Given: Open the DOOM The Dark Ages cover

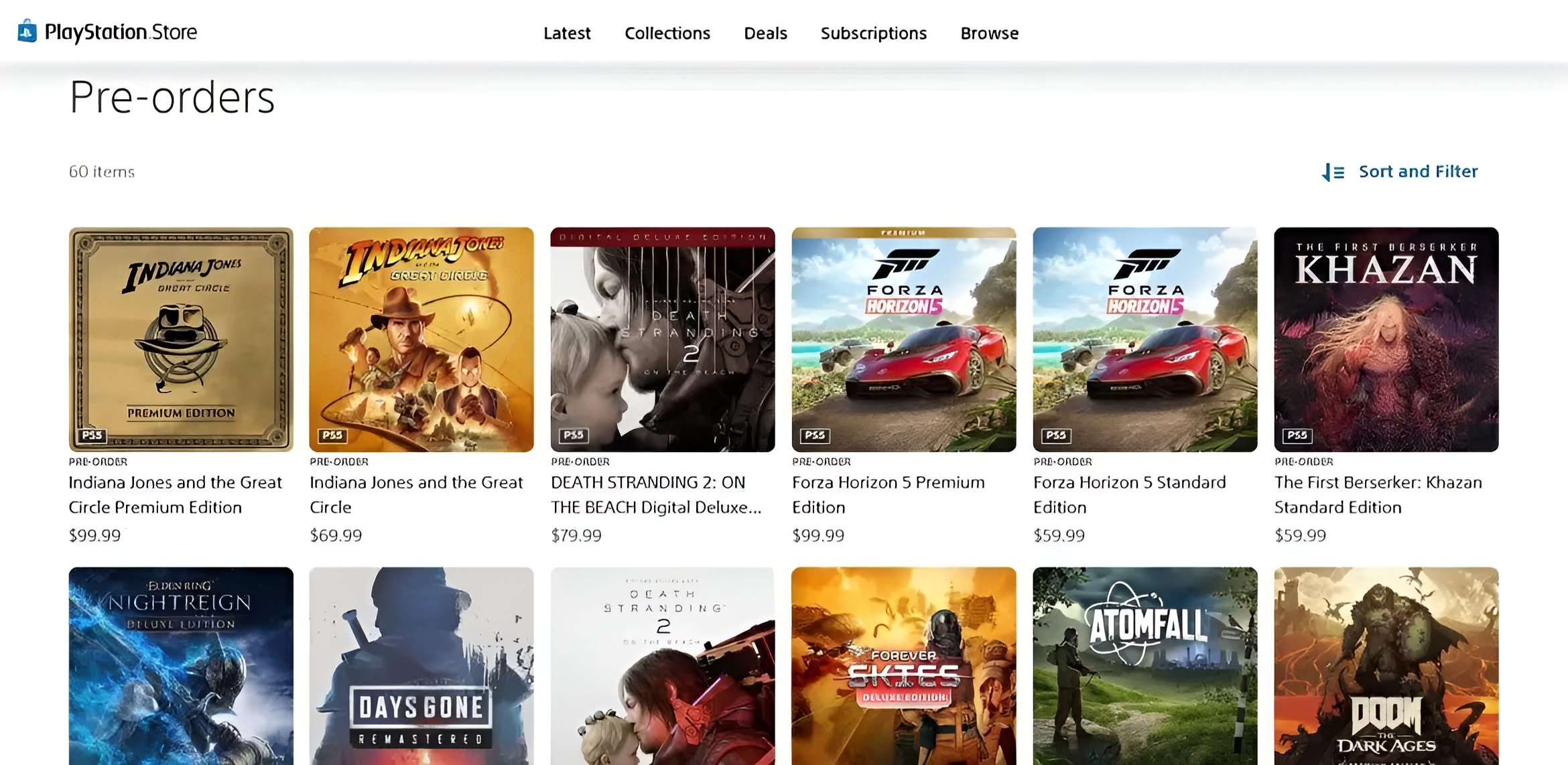Looking at the screenshot, I should coord(1386,666).
